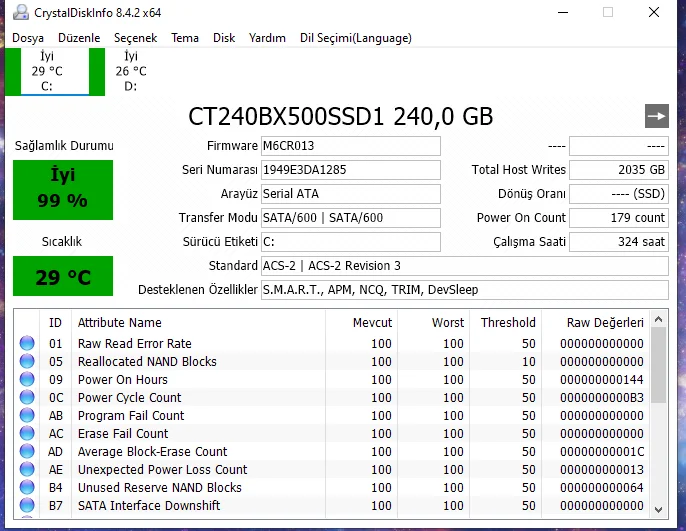Click the 29 °C temperature button

63,276
